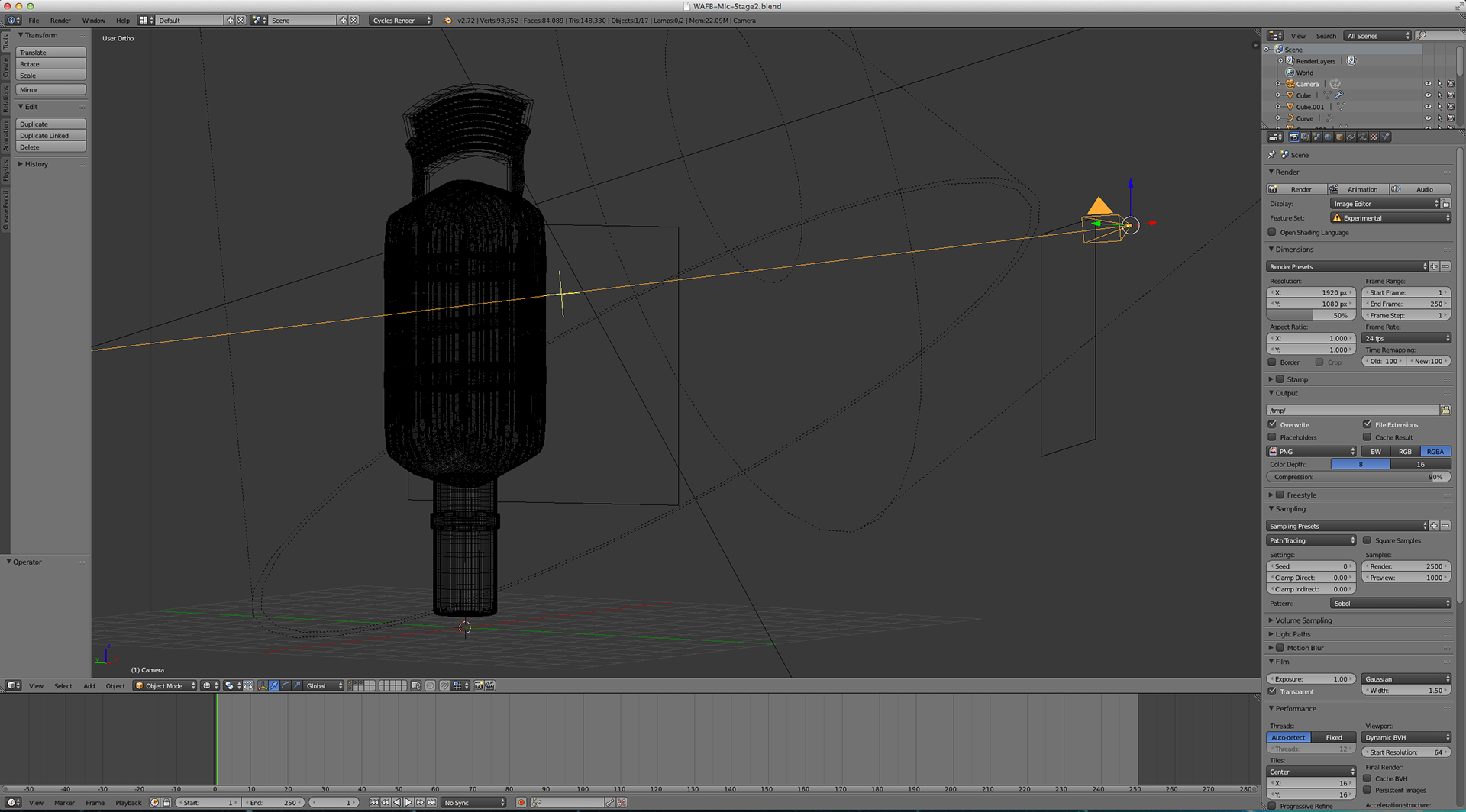Viewport: 1466px width, 812px height.
Task: Toggle the 3D manipulator axes icon
Action: pyautogui.click(x=263, y=686)
